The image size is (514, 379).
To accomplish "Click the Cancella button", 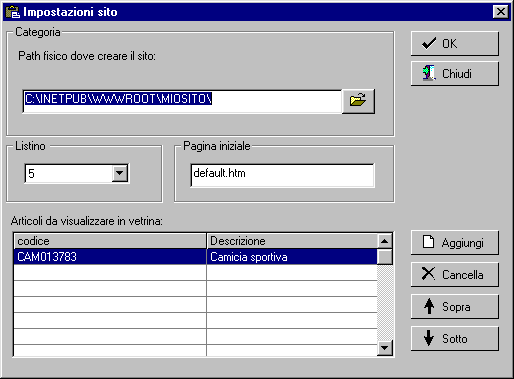I will [455, 274].
